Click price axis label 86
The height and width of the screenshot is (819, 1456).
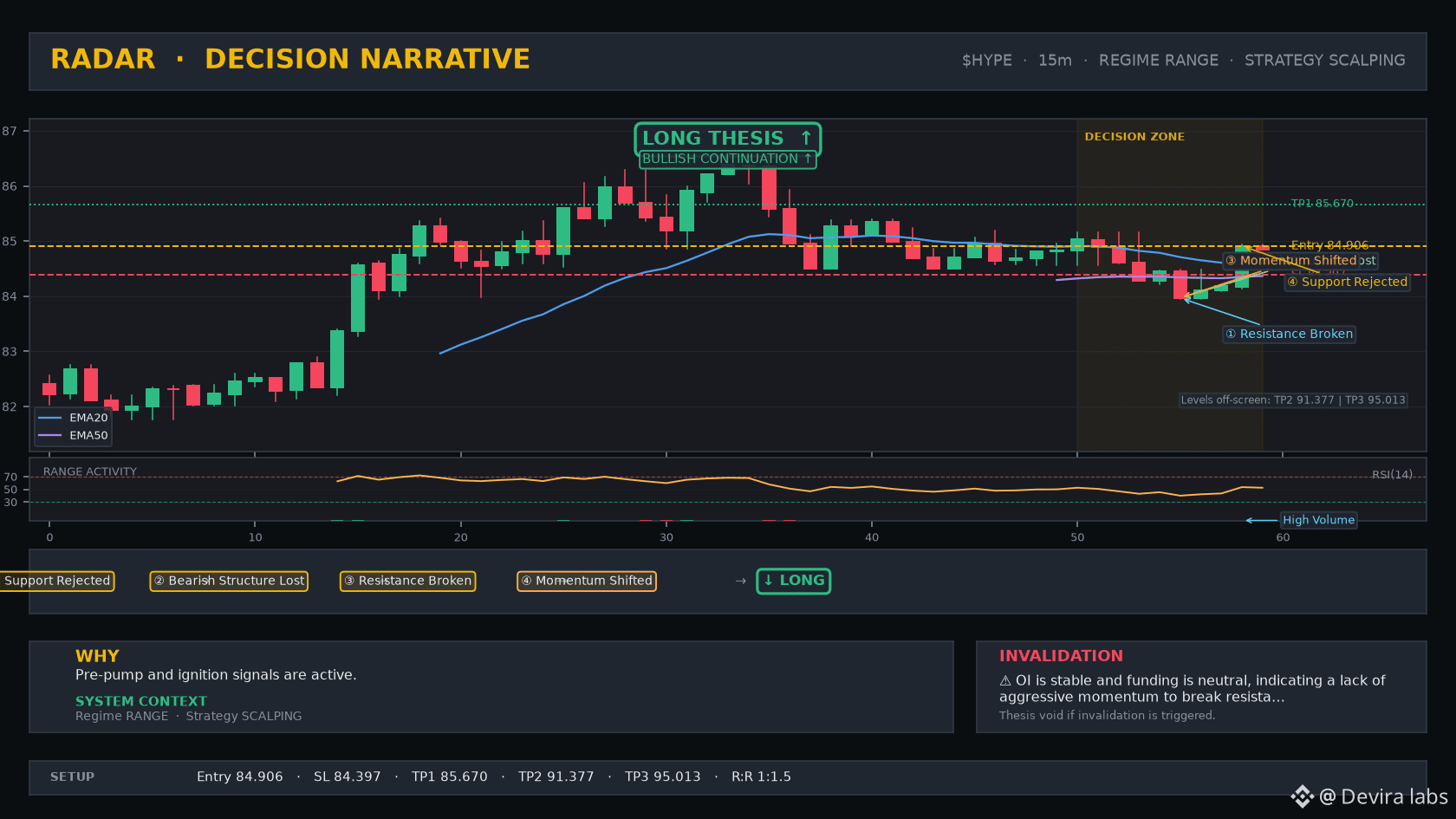point(10,186)
